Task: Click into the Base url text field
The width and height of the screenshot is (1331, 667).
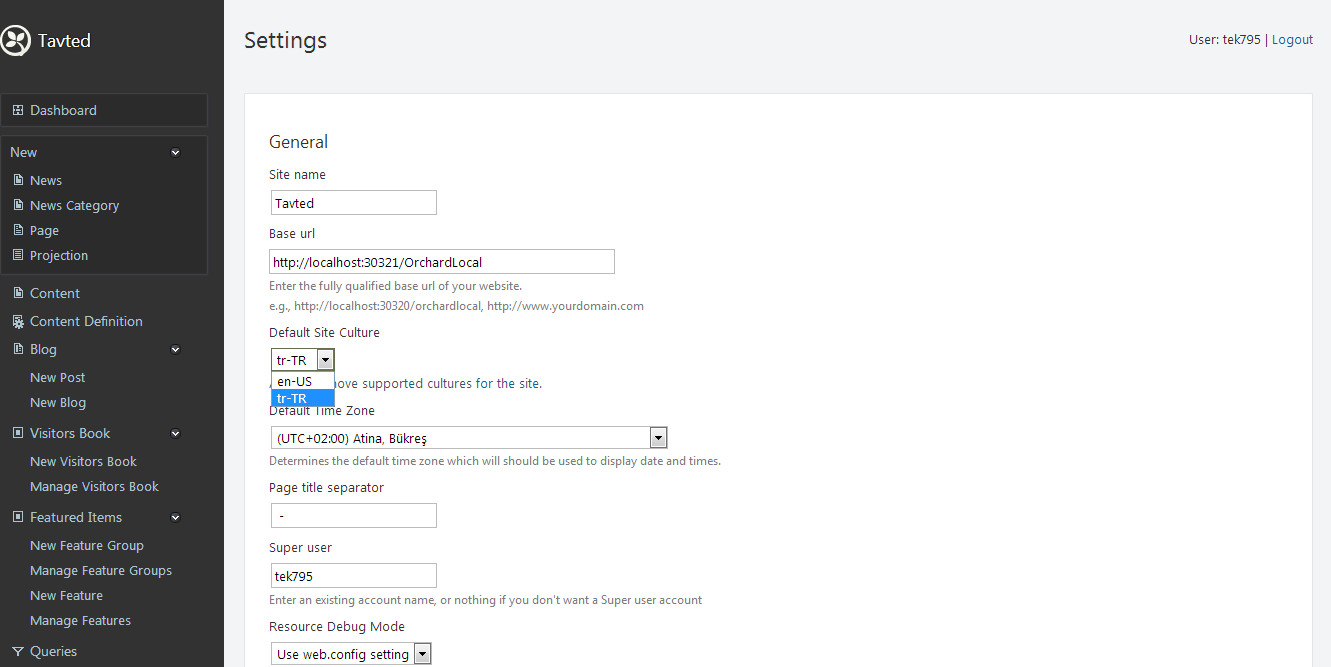Action: point(442,262)
